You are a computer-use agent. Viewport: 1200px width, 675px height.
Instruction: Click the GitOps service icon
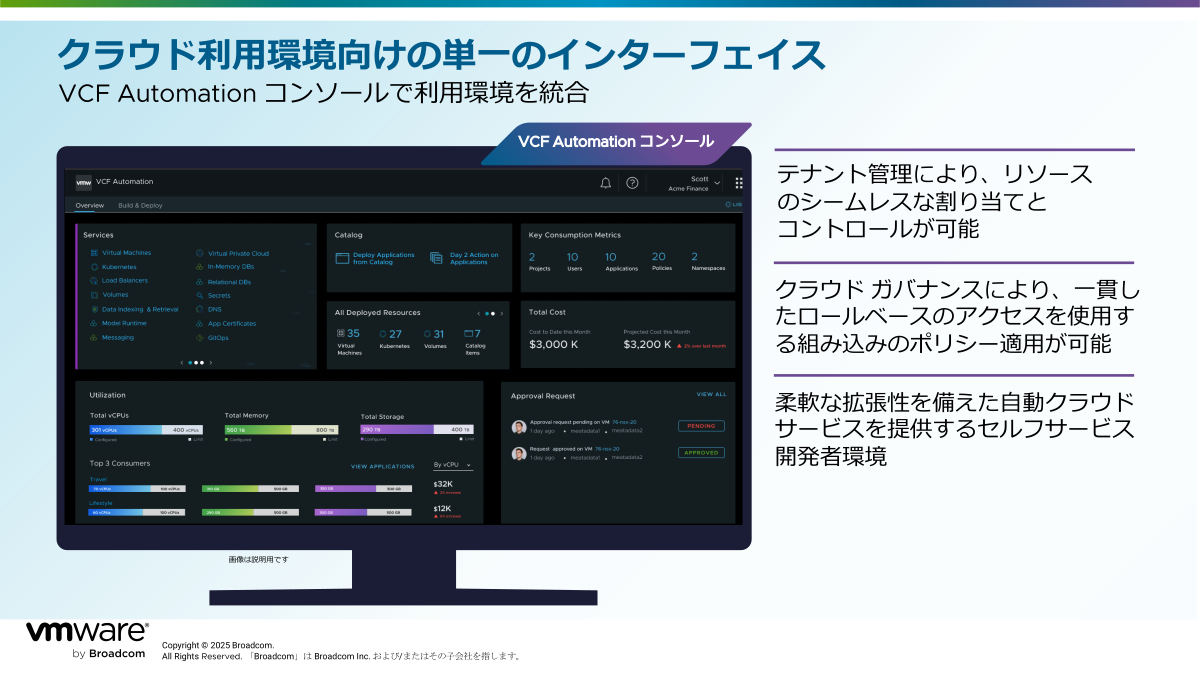tap(200, 337)
